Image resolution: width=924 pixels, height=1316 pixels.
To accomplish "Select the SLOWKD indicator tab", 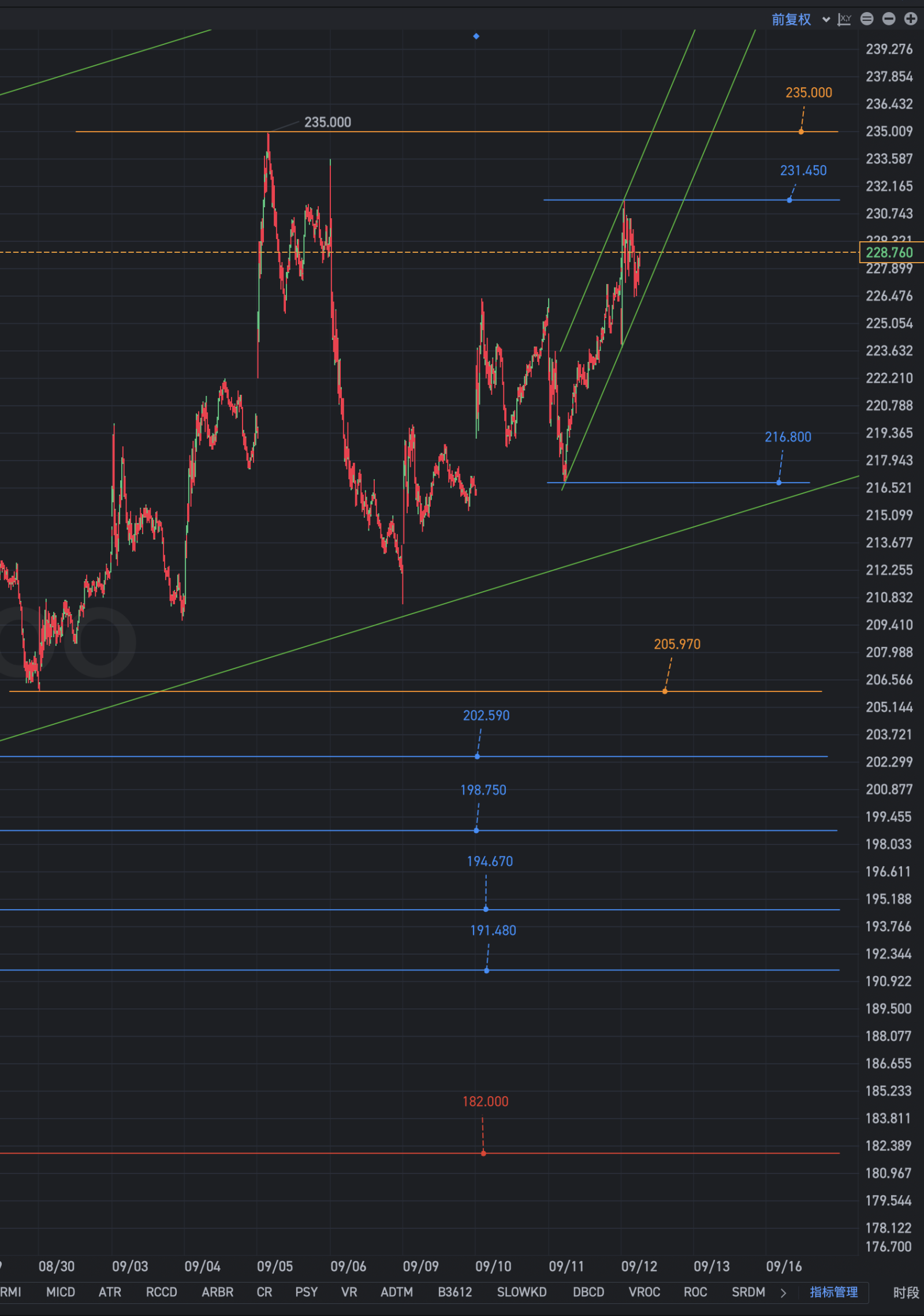I will pos(521,1292).
